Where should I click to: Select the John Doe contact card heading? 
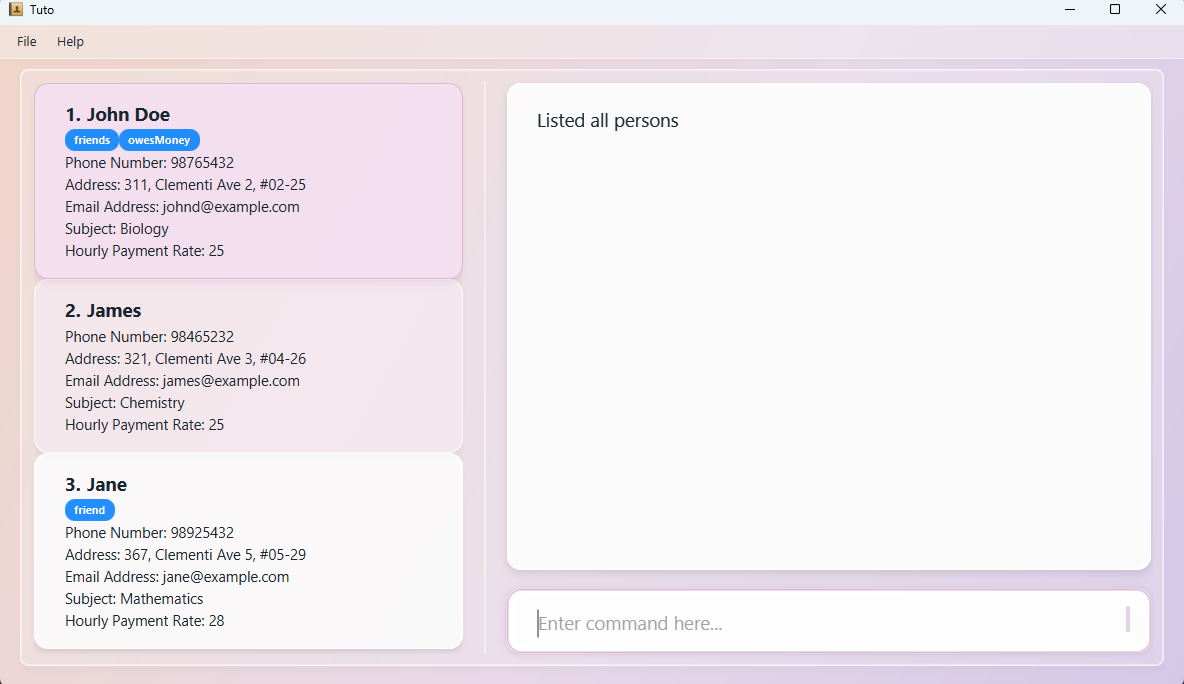coord(118,115)
